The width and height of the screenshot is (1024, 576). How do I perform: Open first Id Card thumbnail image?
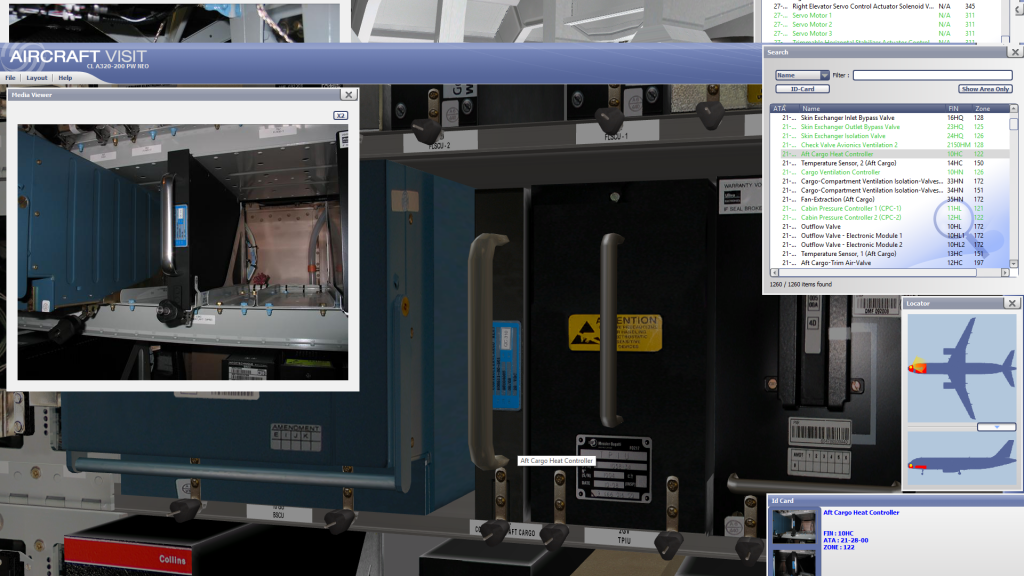pos(794,526)
